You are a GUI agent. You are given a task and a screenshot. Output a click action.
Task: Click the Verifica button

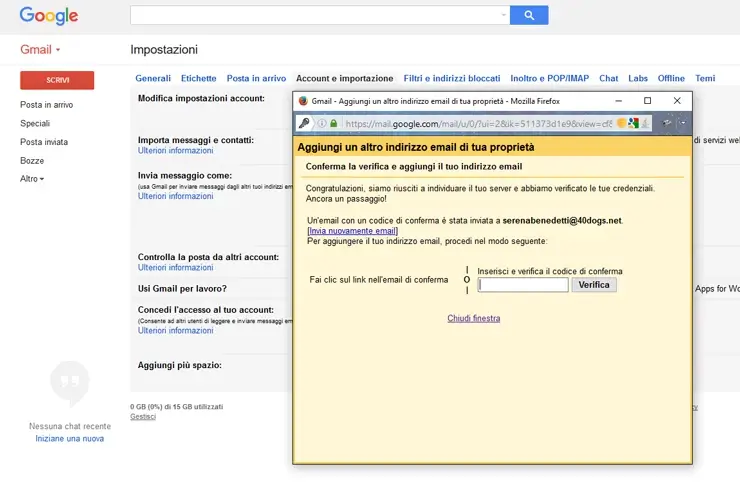pyautogui.click(x=594, y=285)
